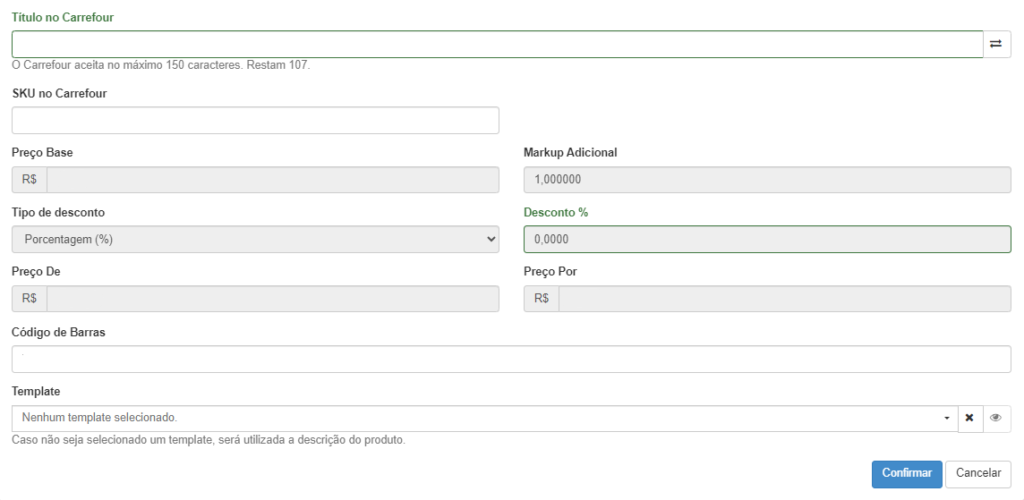Click the Preço Por value field
Screen dimensions: 1024x500
(785, 299)
